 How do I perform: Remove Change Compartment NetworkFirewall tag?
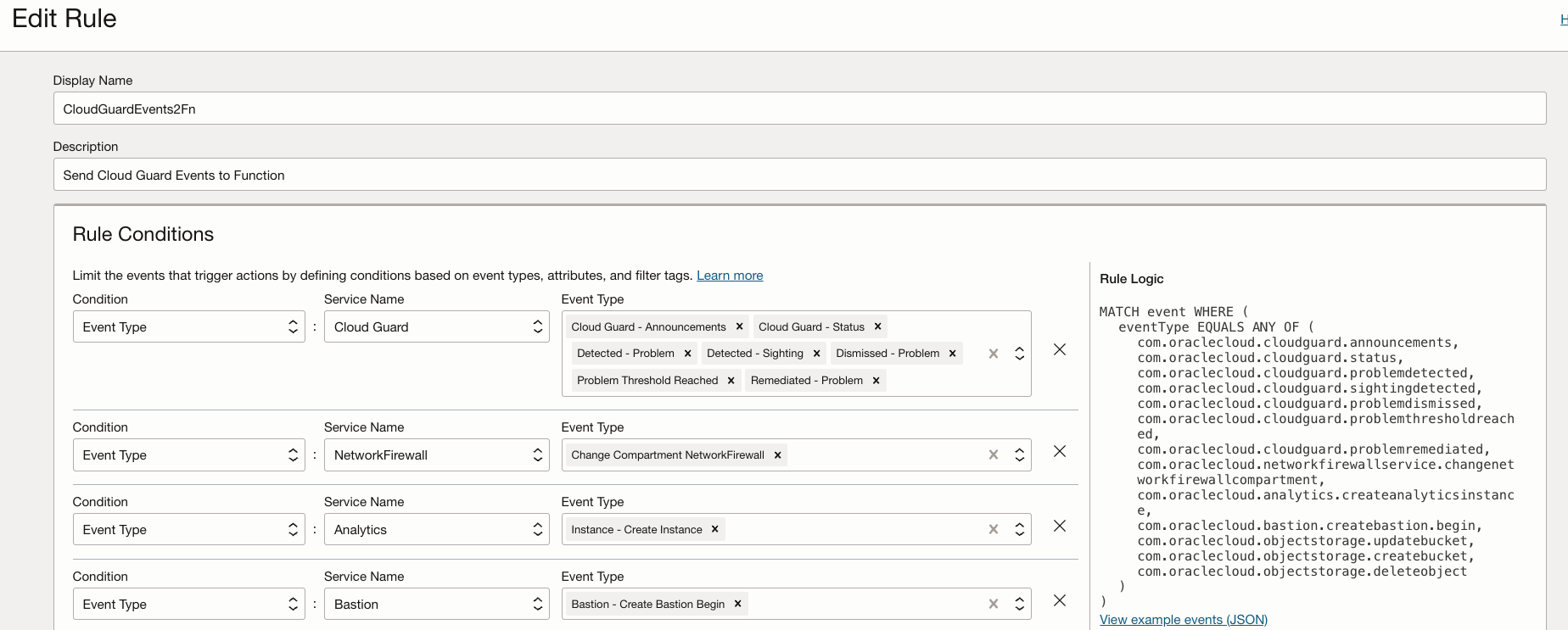pyautogui.click(x=777, y=455)
